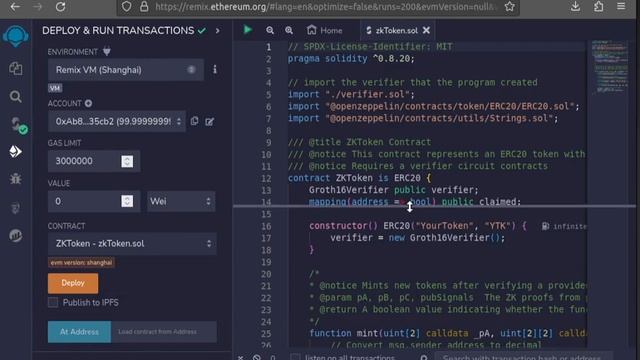The width and height of the screenshot is (640, 360).
Task: Click the padlock site info icon
Action: point(144,7)
